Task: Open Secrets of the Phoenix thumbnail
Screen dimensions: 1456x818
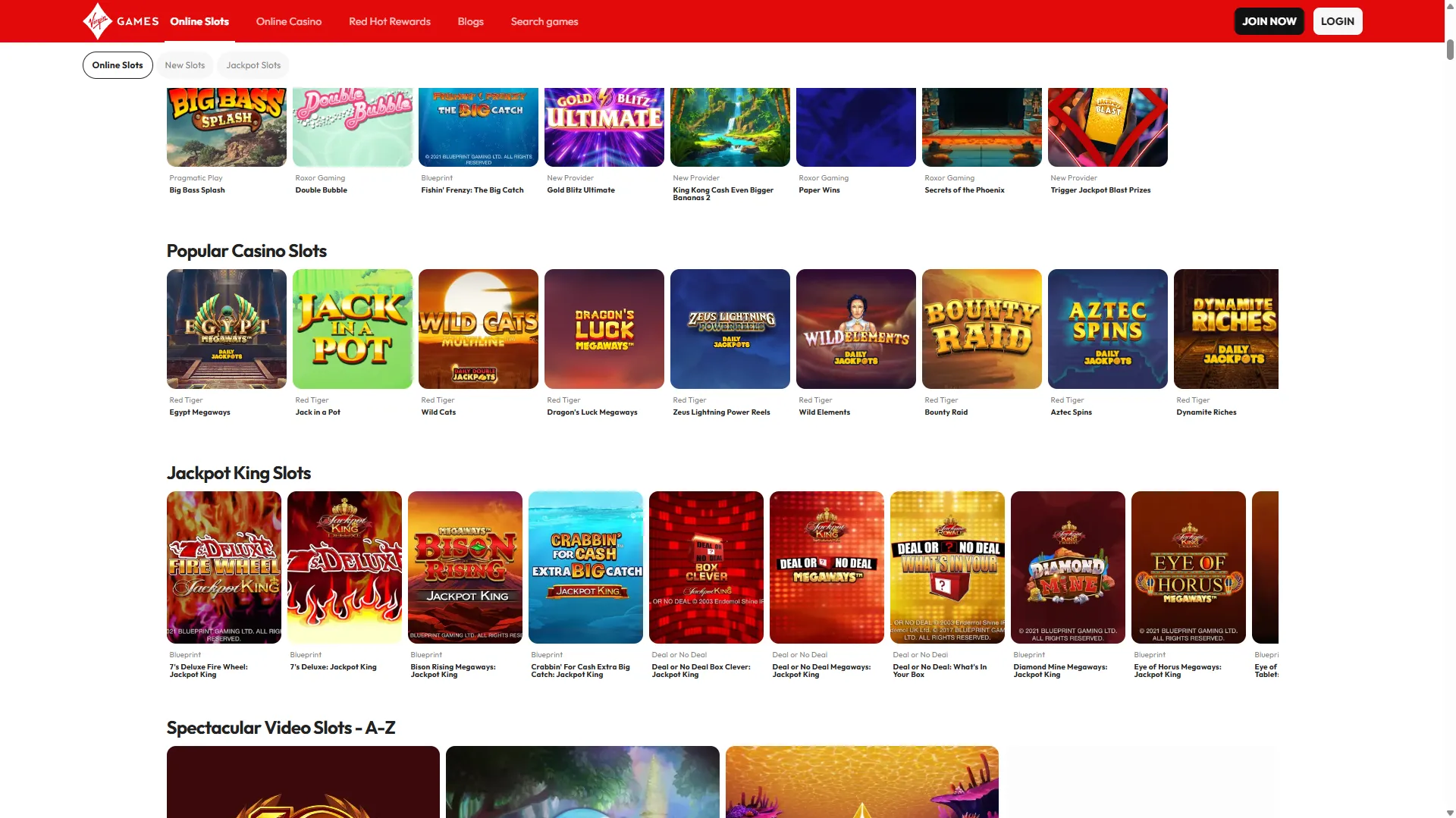Action: (982, 127)
